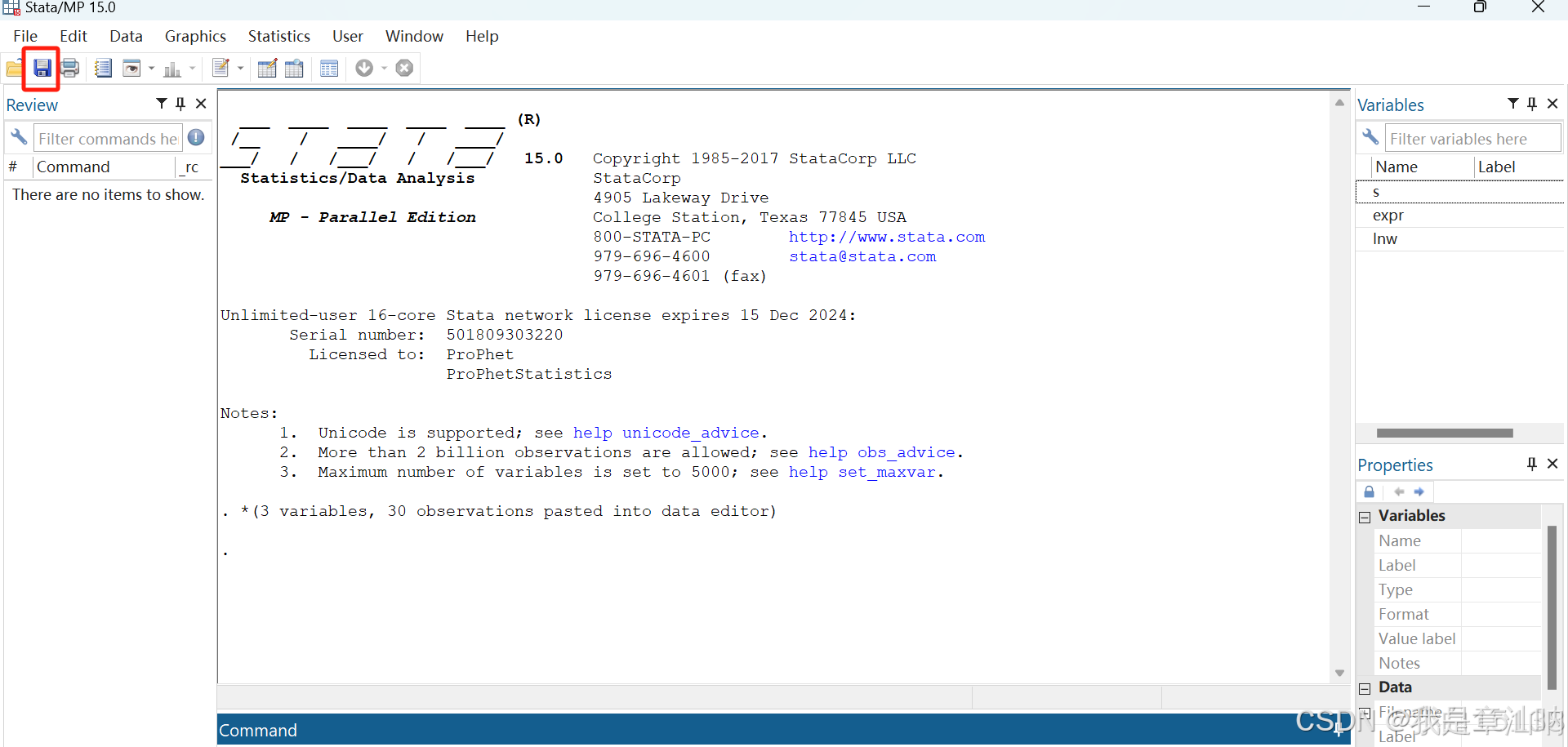This screenshot has height=747, width=1568.
Task: Click the Results window scroll-down arrow
Action: pos(1339,673)
